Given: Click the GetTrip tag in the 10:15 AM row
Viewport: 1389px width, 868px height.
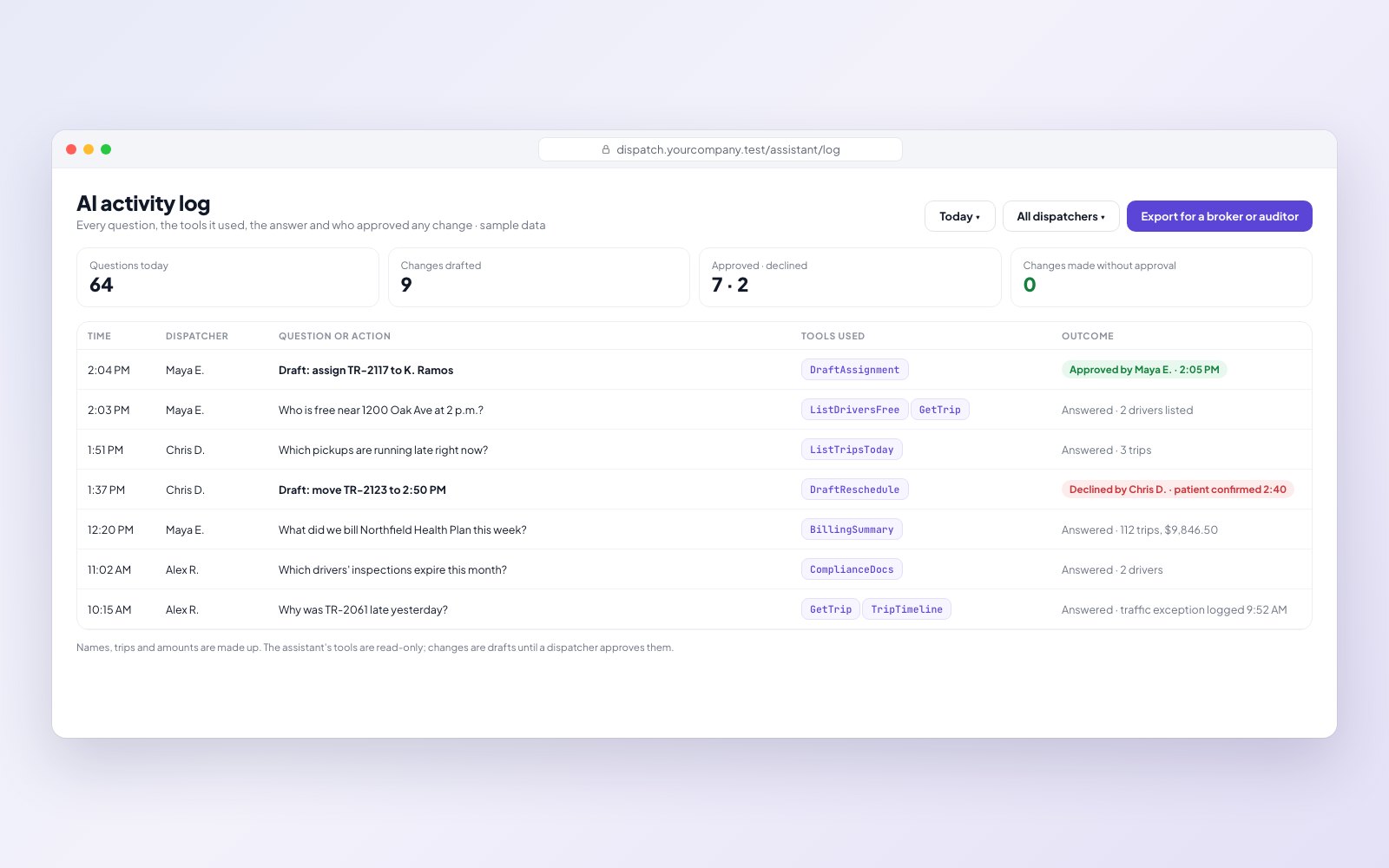Looking at the screenshot, I should click(x=831, y=609).
